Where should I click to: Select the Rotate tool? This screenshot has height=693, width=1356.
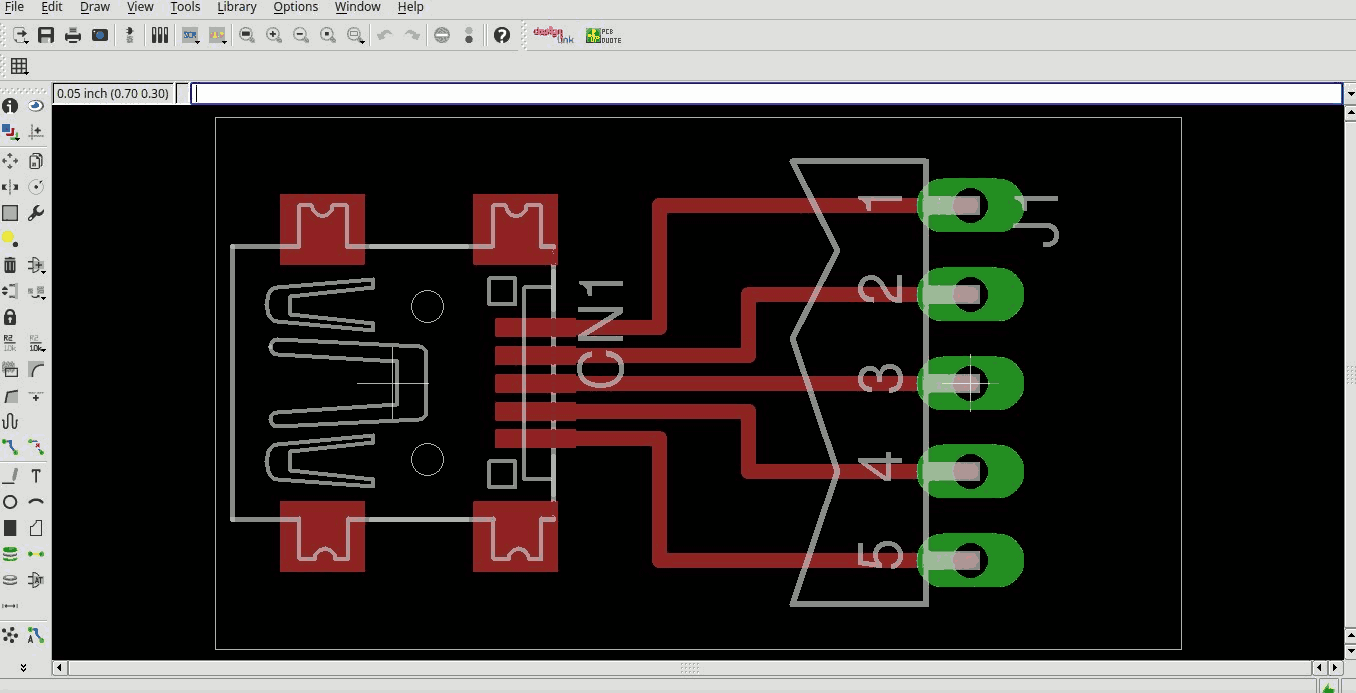tap(36, 187)
